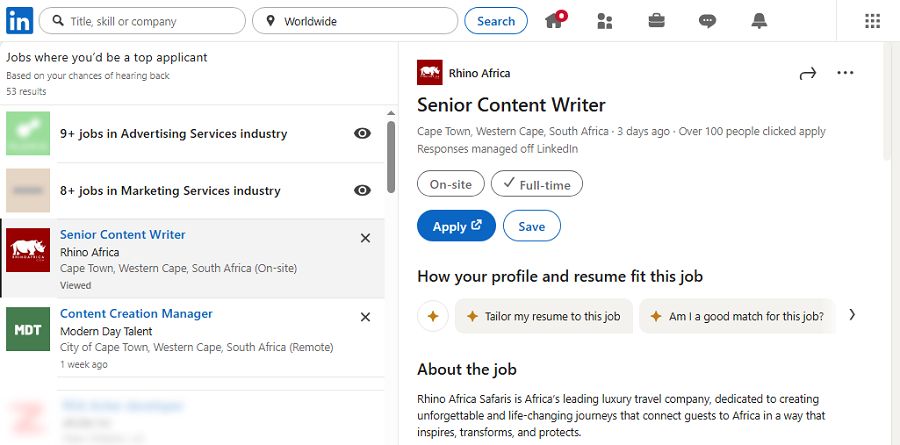Click 'Responses managed off LinkedIn' text
This screenshot has width=900, height=445.
497,149
